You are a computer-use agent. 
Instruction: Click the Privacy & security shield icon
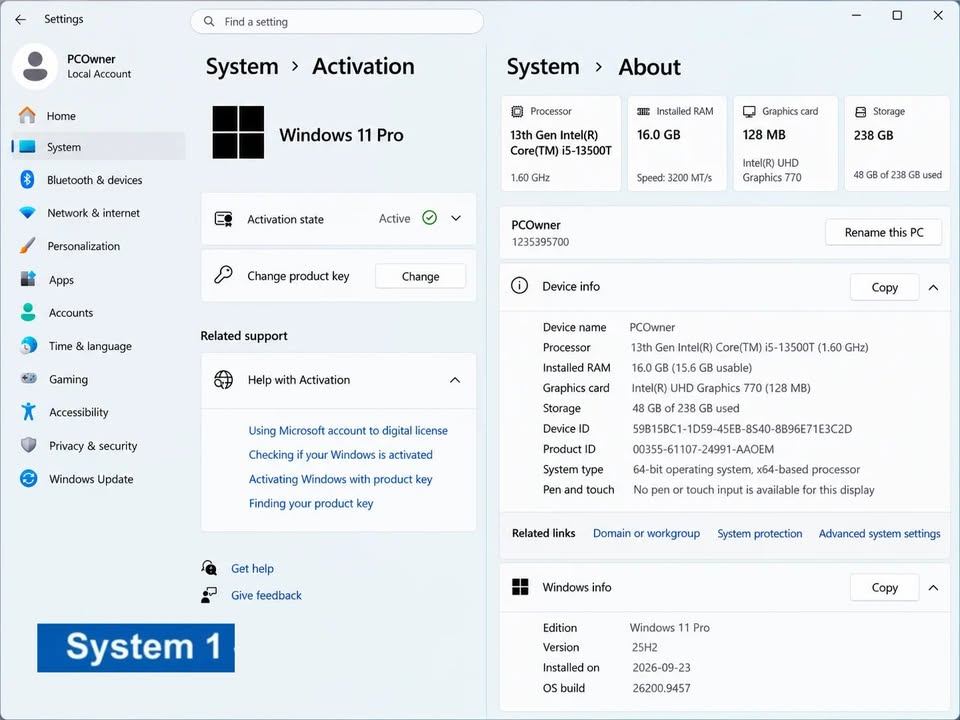(28, 445)
